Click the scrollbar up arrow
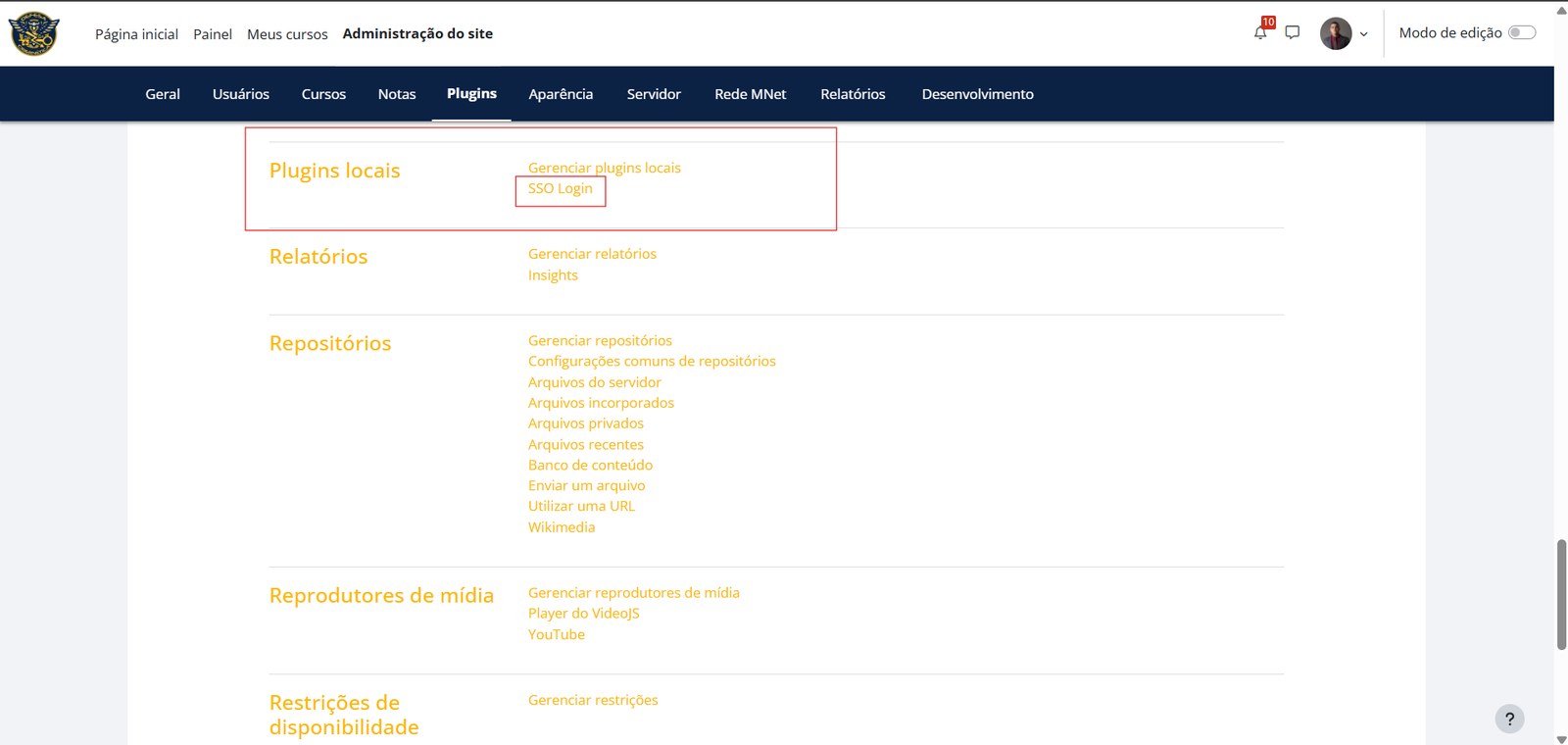 coord(1561,9)
